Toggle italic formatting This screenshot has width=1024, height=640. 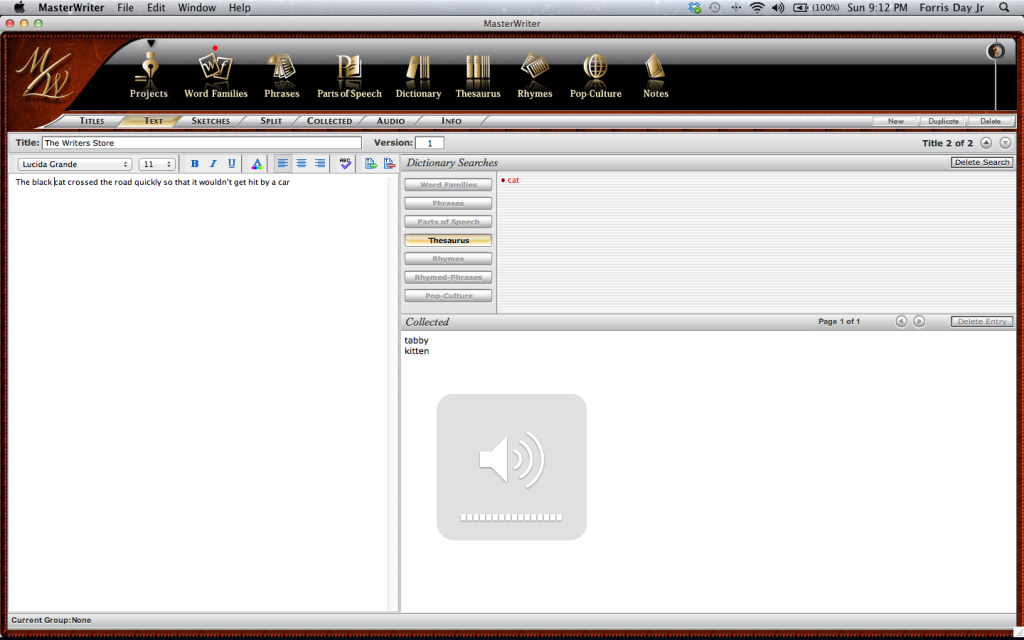[x=213, y=163]
